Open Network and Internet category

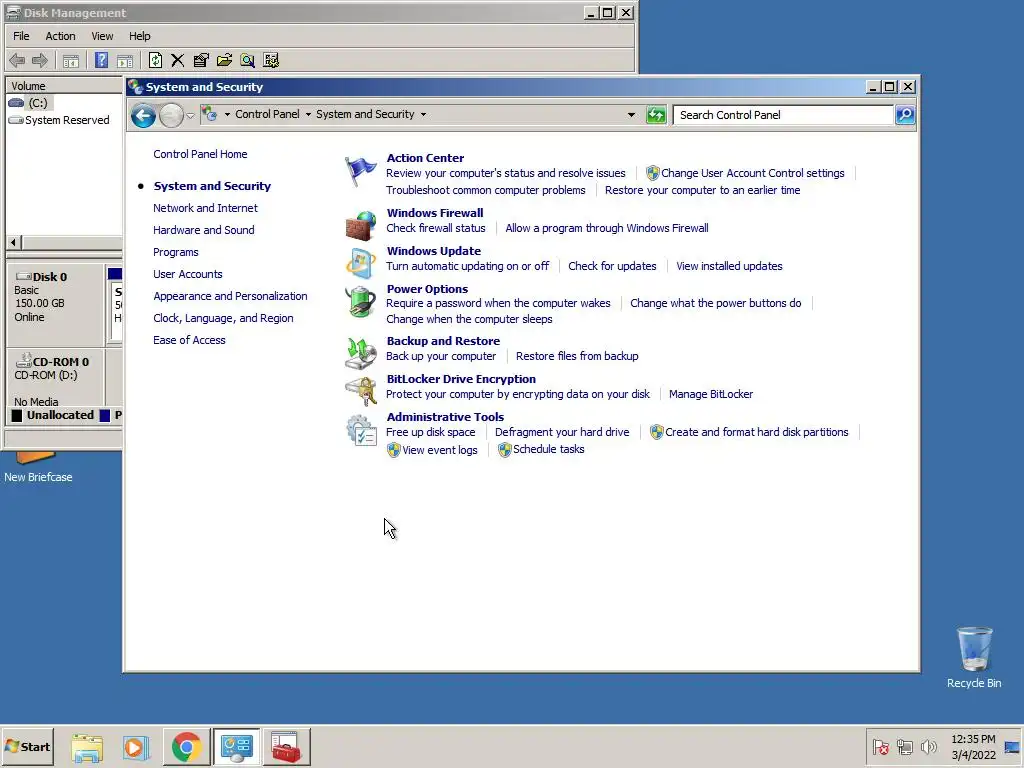point(205,208)
